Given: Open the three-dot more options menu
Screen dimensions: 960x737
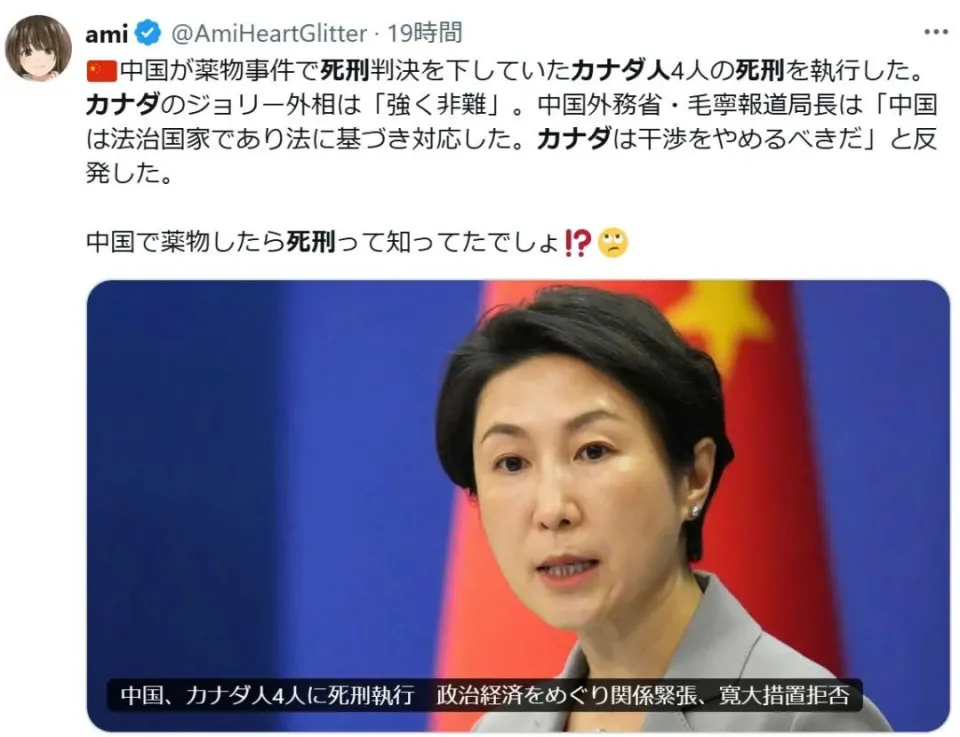Looking at the screenshot, I should [935, 32].
